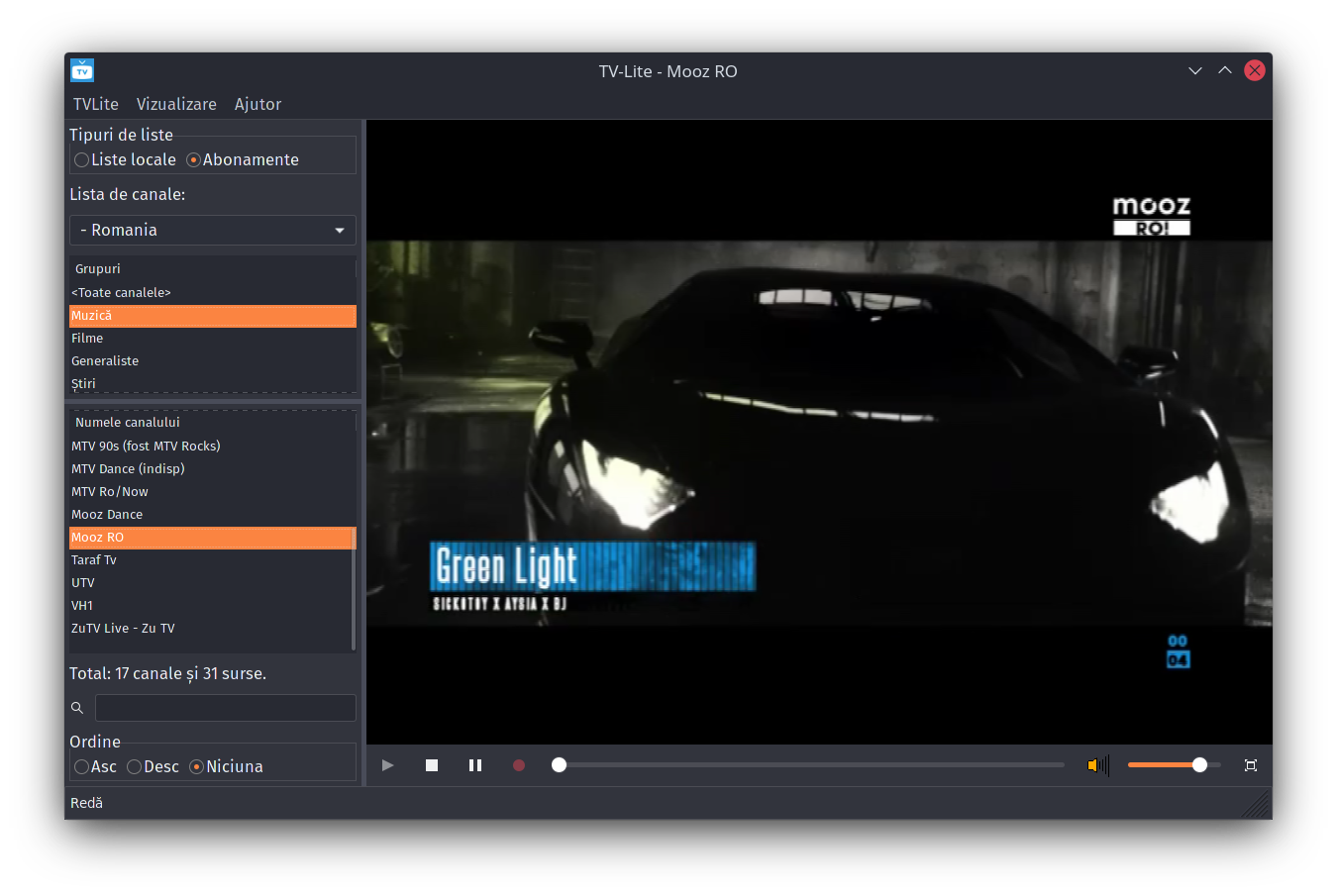Click the playback position slider handle
This screenshot has width=1337, height=896.
coord(559,765)
